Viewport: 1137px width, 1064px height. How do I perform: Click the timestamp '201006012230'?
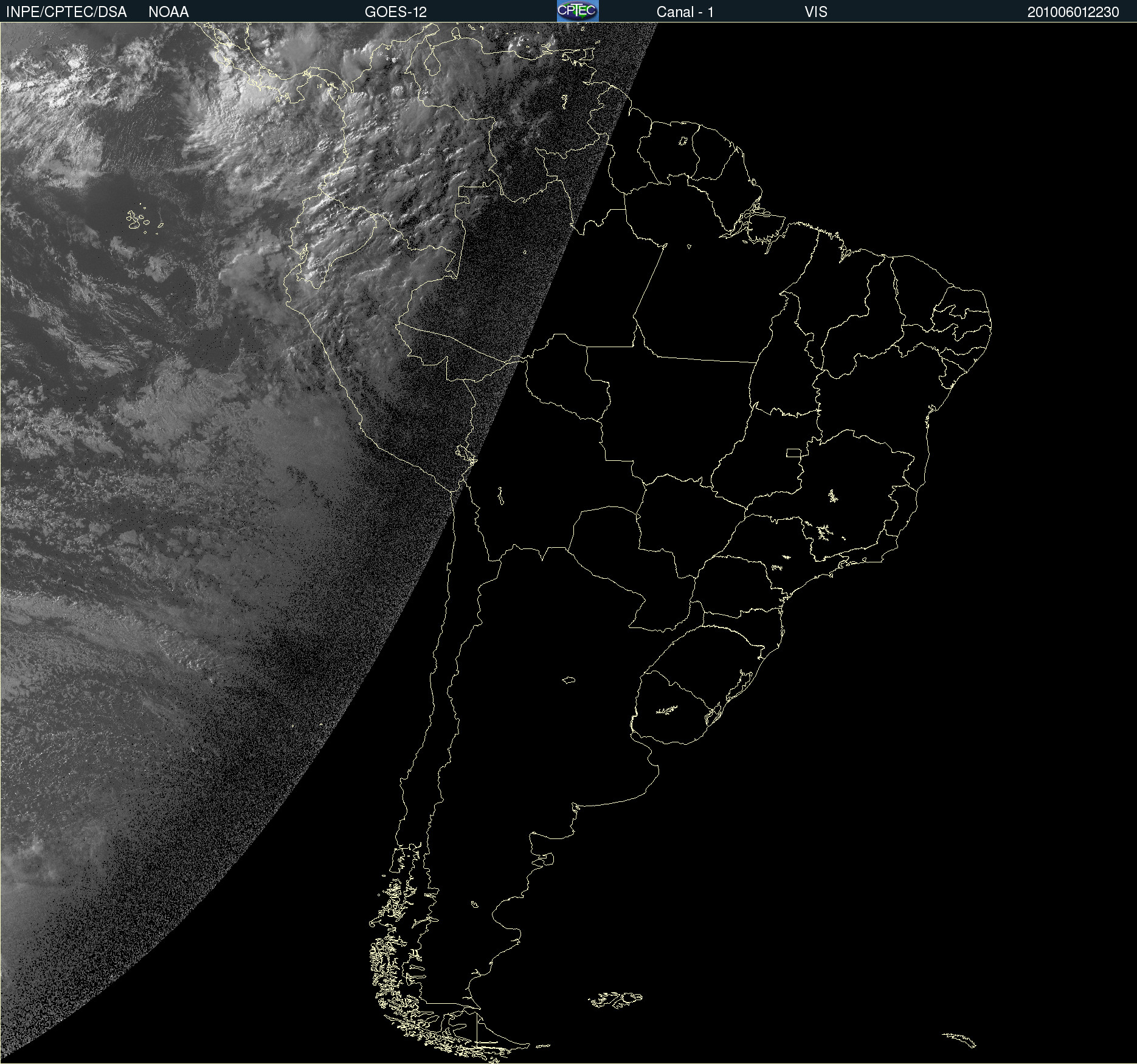coord(1073,12)
